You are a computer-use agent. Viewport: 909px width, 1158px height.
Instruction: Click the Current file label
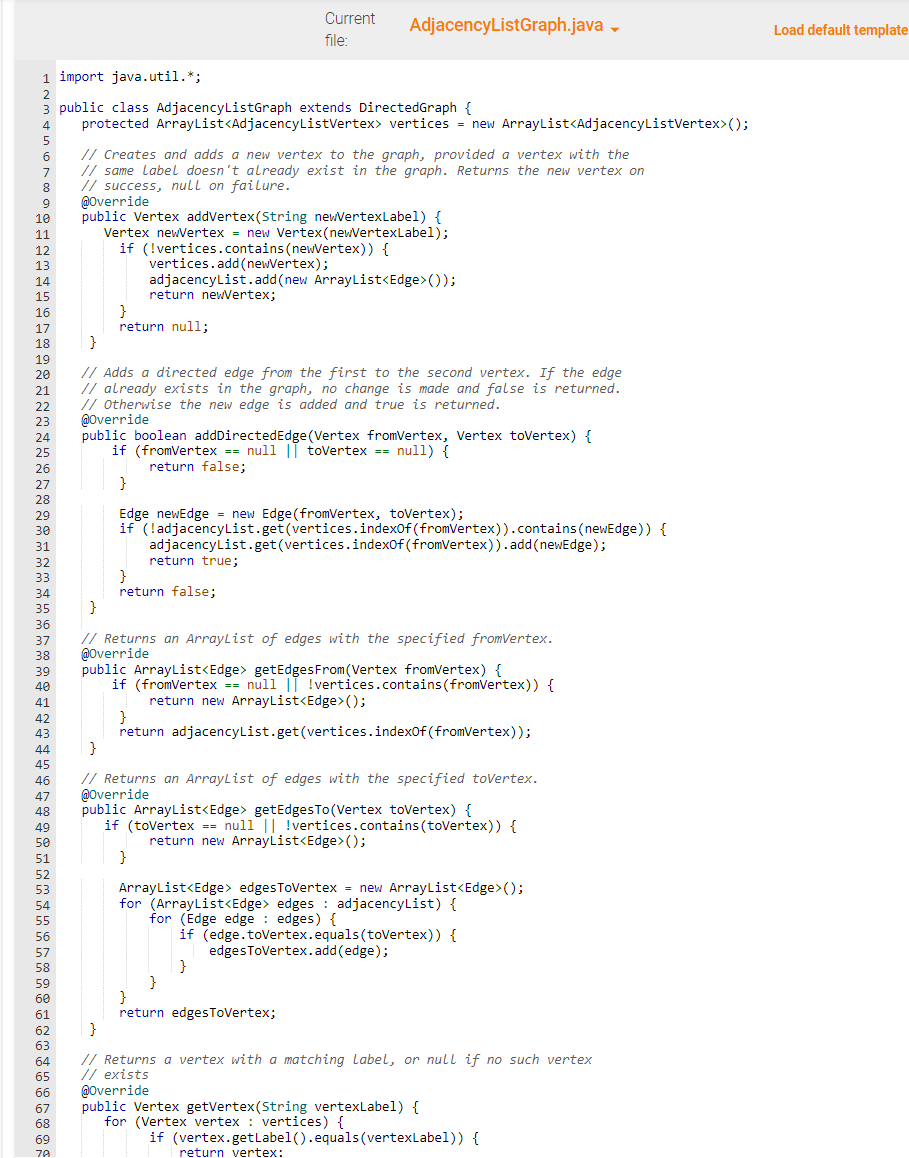(x=350, y=28)
